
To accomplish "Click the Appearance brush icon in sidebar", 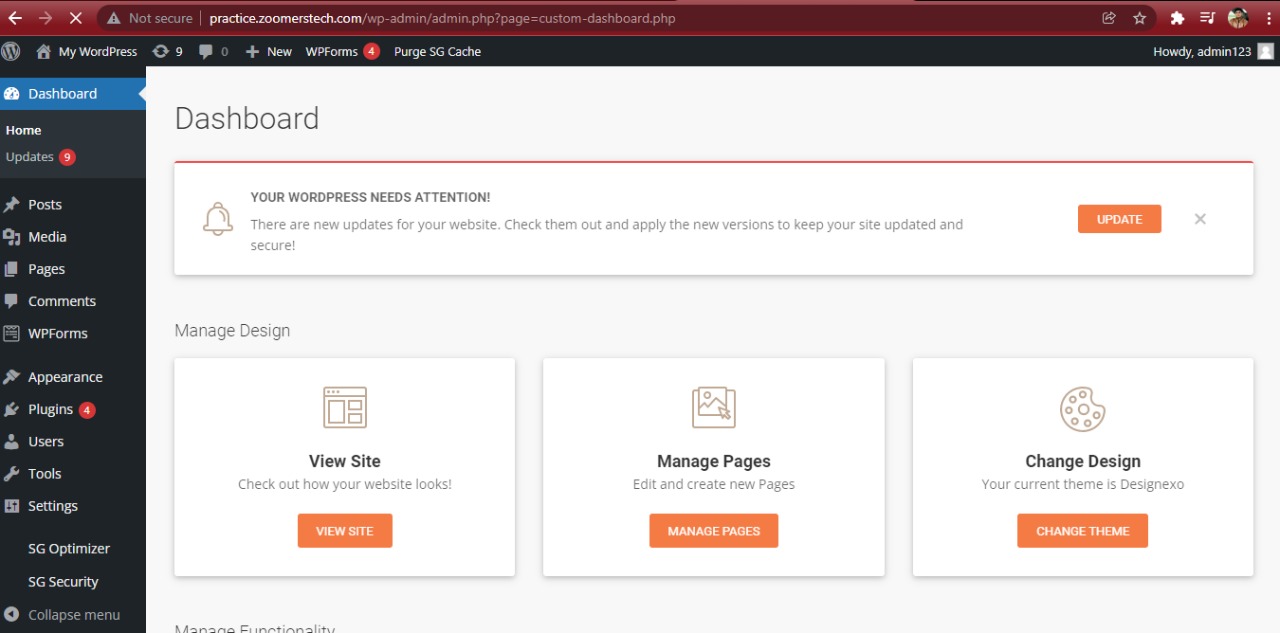I will [x=12, y=377].
